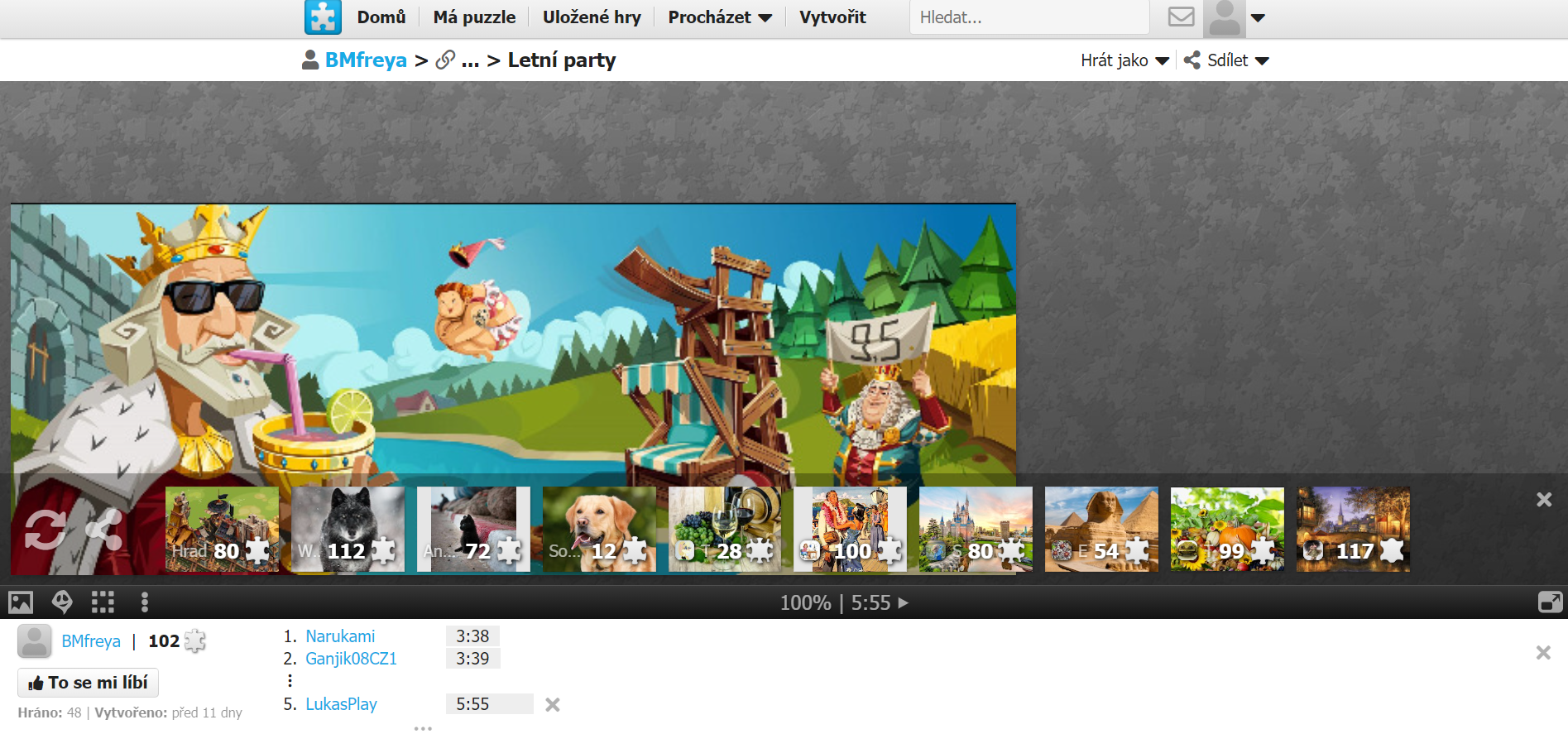Screen dimensions: 1568x734
Task: Open the wine 28-piece puzzle thumbnail
Action: (725, 529)
